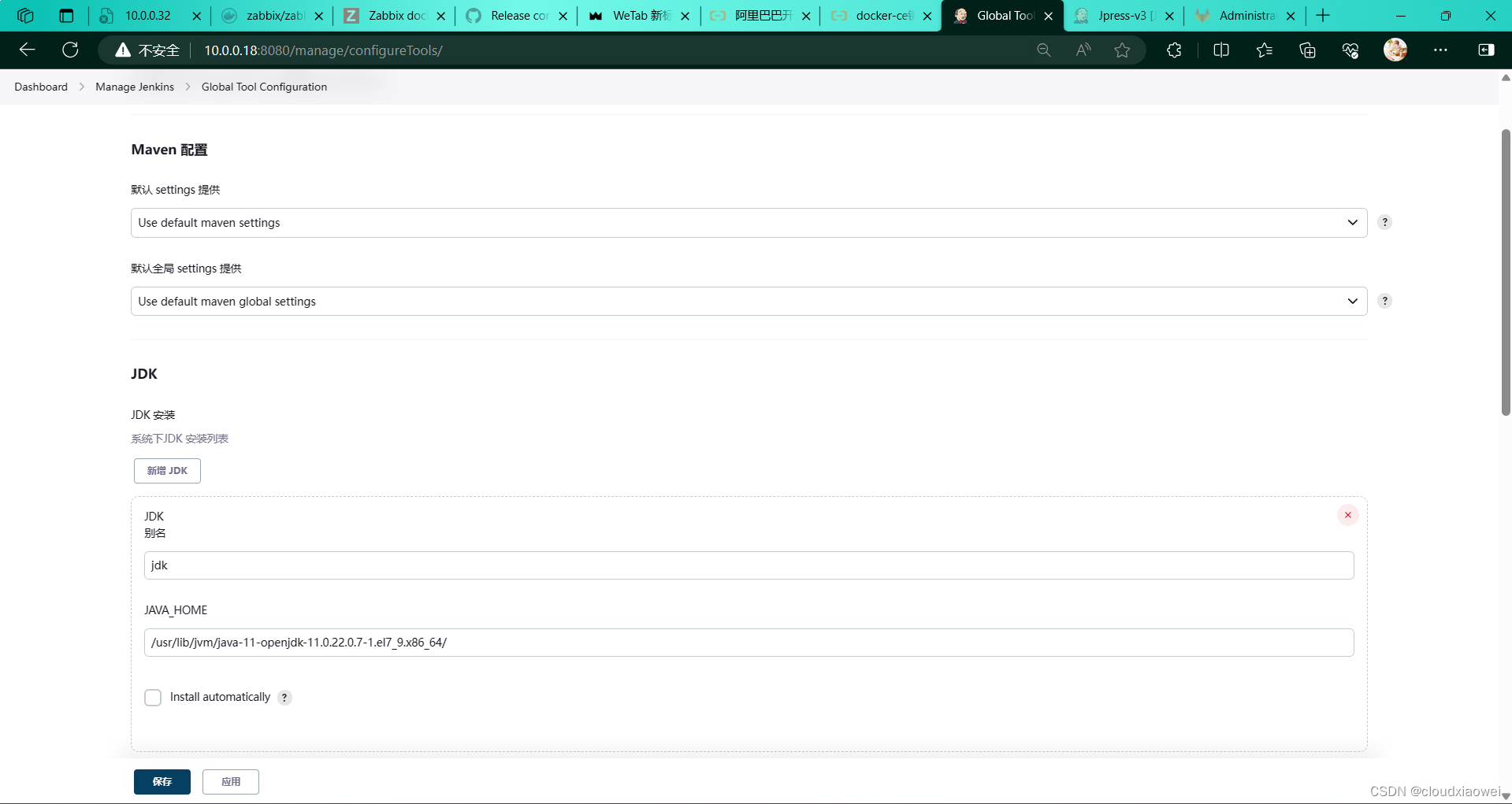Switch to the Jpress-v3 tab
Screen dimensions: 1512x804
coord(1124,16)
